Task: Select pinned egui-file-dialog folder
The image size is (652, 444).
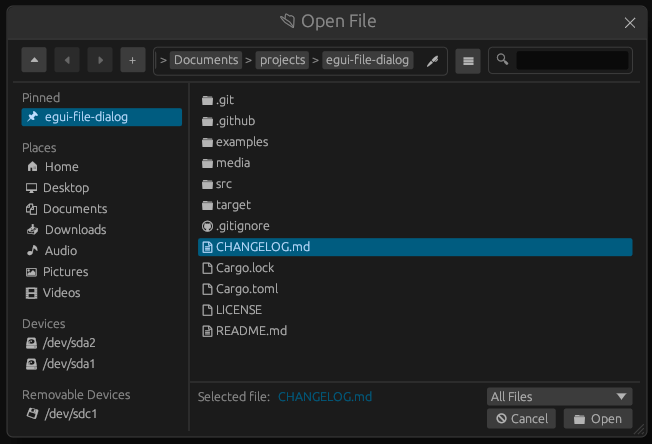Action: [x=101, y=117]
